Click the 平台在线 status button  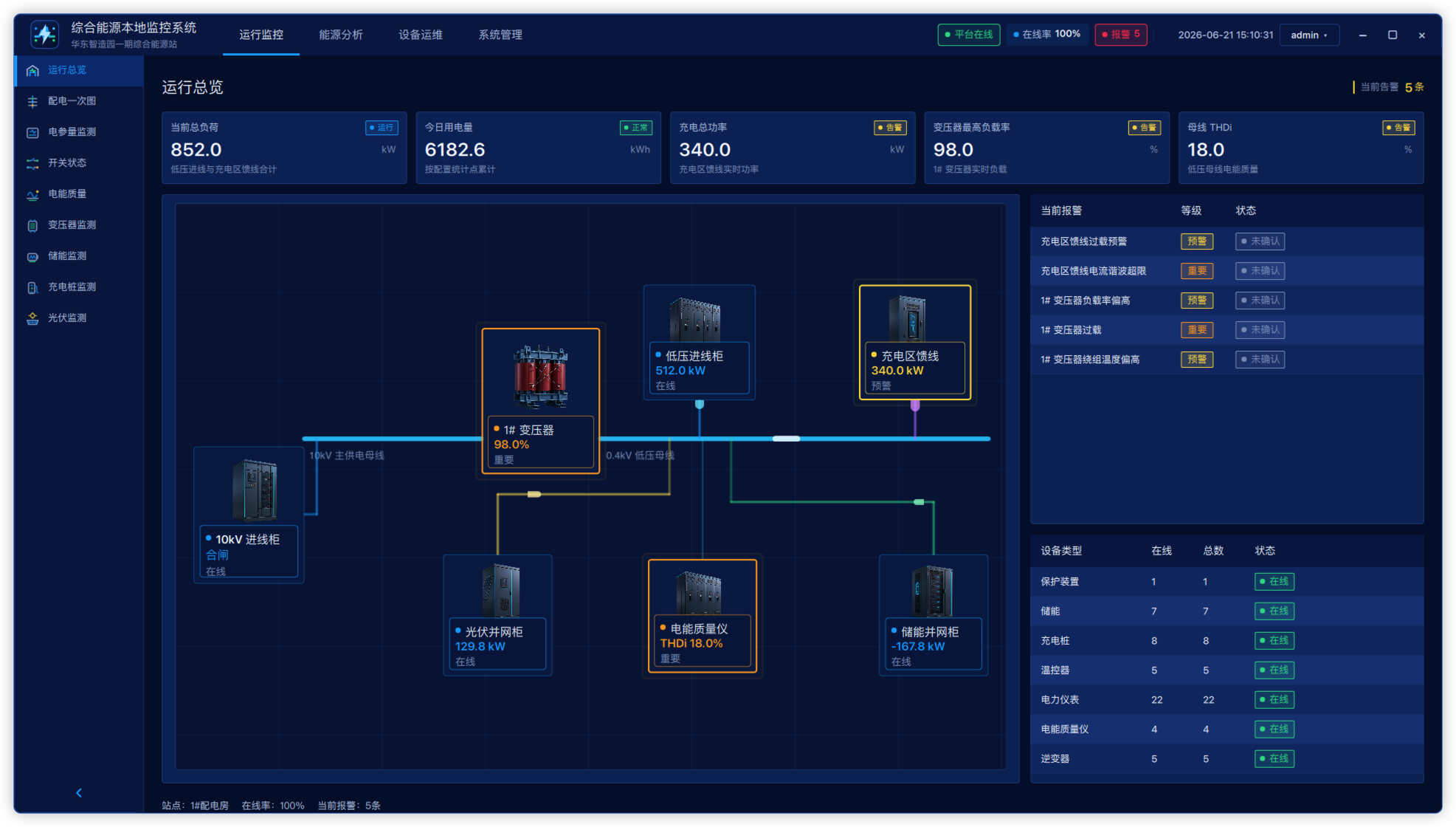click(x=968, y=35)
